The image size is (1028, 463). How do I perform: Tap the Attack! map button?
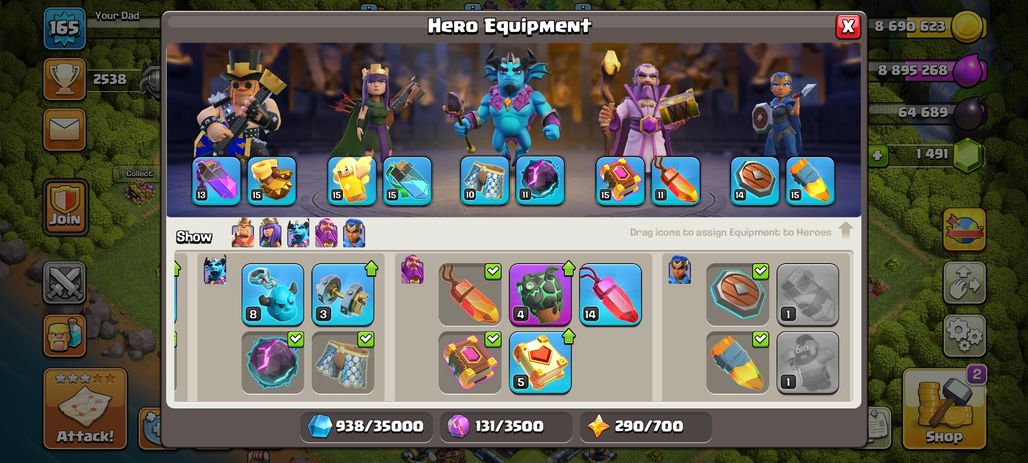click(x=85, y=408)
